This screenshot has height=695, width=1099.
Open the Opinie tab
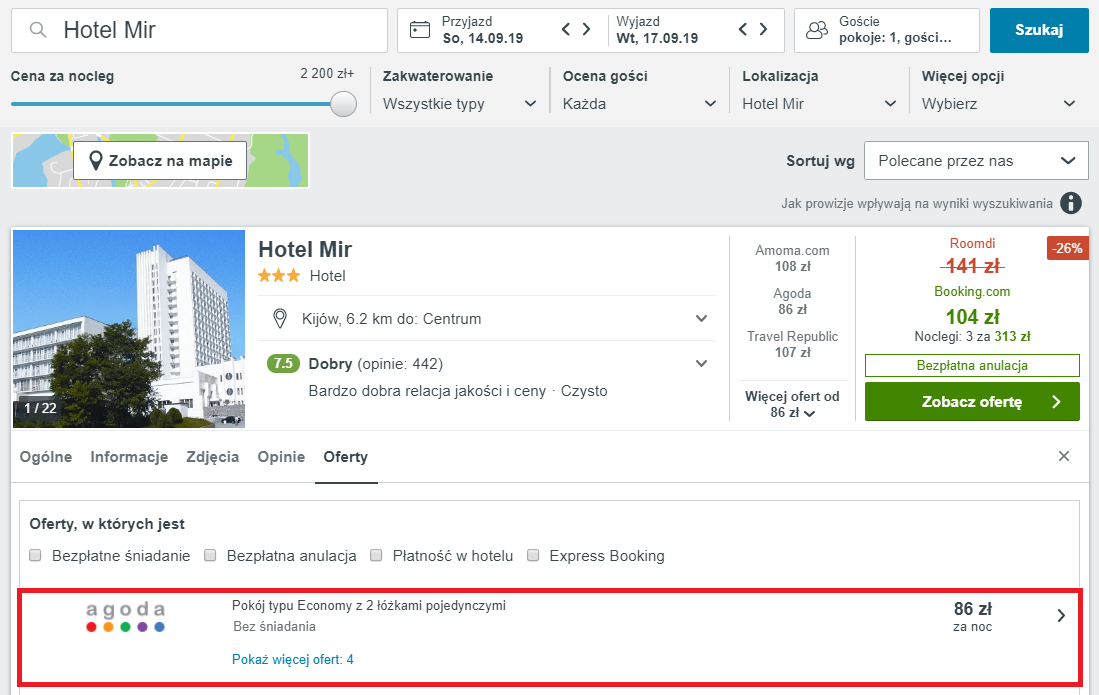[x=281, y=457]
